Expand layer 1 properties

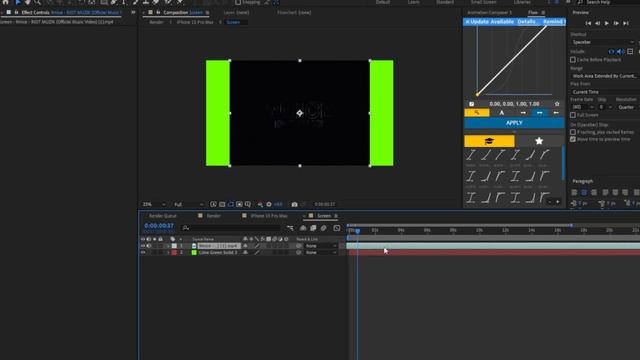168,246
